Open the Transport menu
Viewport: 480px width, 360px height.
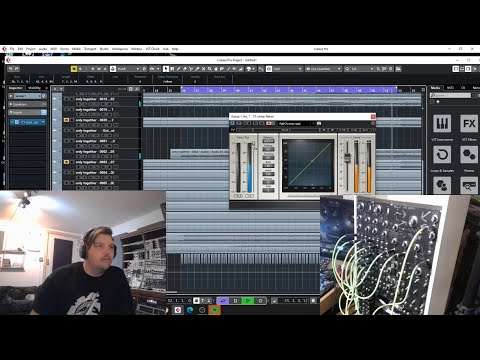(x=90, y=49)
